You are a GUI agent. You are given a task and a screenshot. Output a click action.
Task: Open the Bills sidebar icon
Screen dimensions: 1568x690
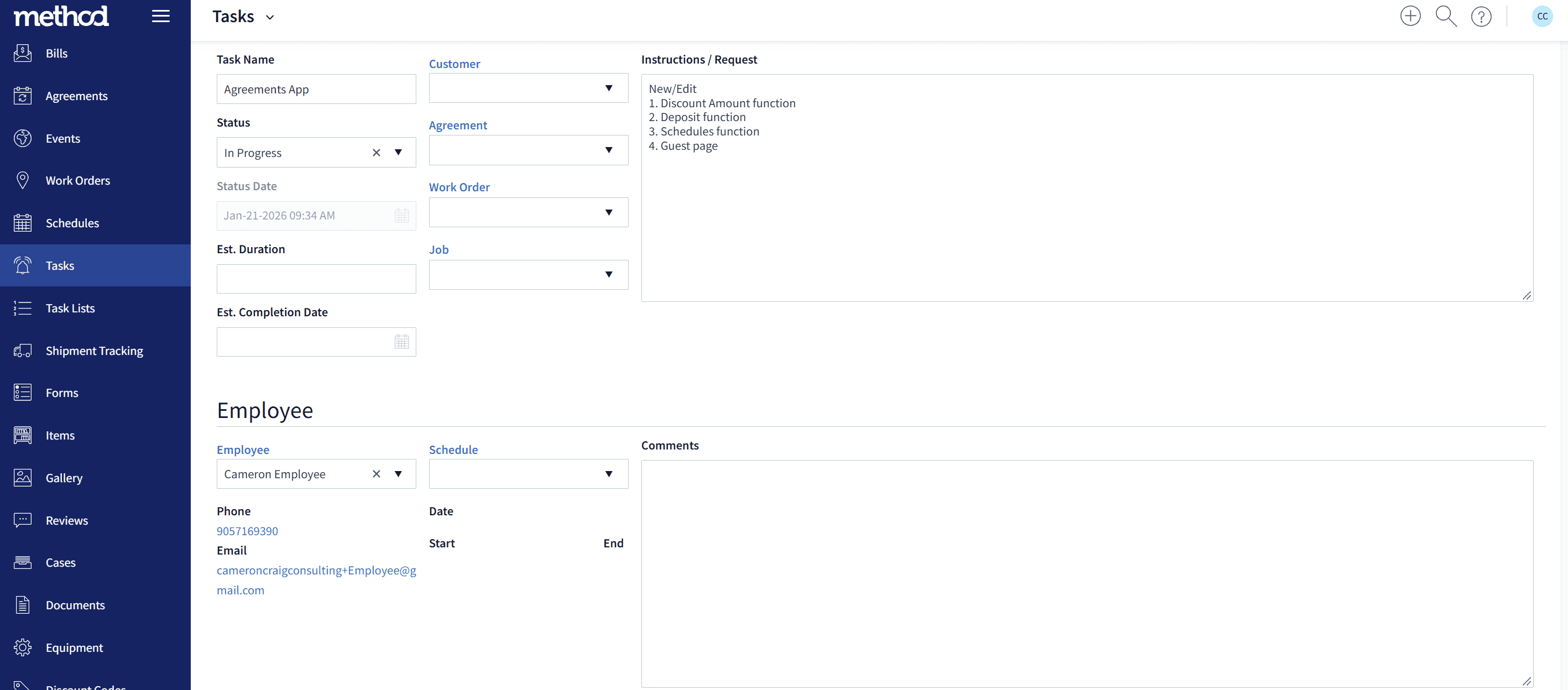pos(23,53)
